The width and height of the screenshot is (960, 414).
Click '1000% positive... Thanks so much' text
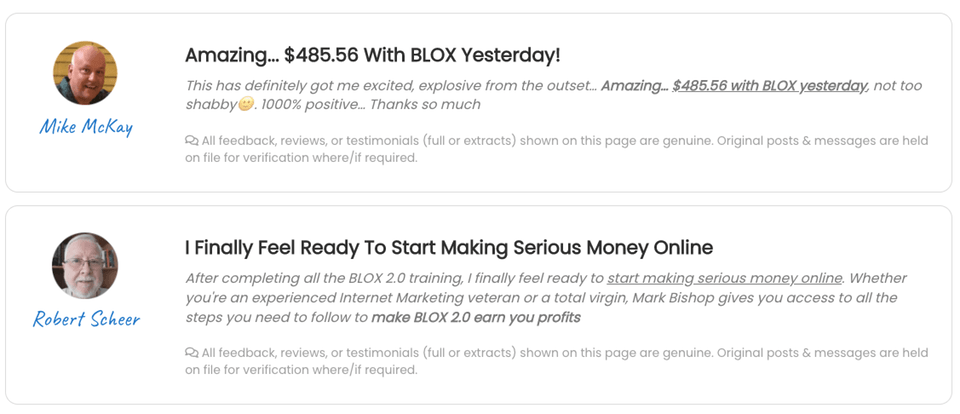click(369, 105)
